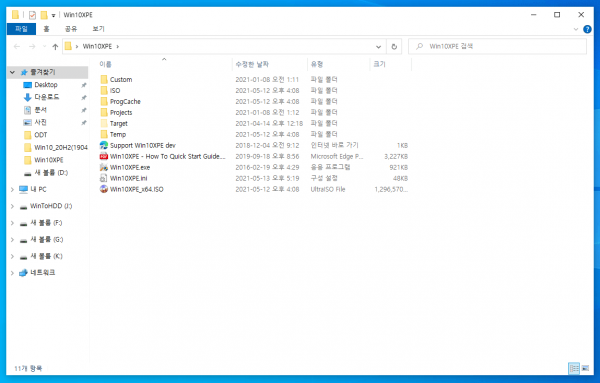Expand the 내 PC tree node
The width and height of the screenshot is (600, 383).
(x=12, y=189)
